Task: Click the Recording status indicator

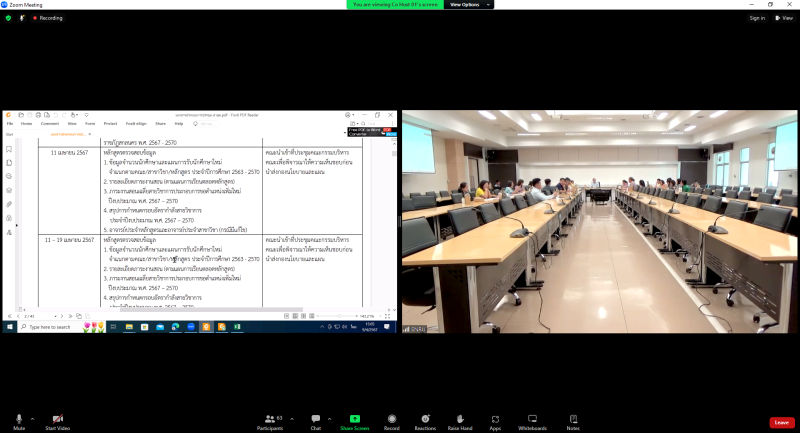Action: tap(46, 18)
